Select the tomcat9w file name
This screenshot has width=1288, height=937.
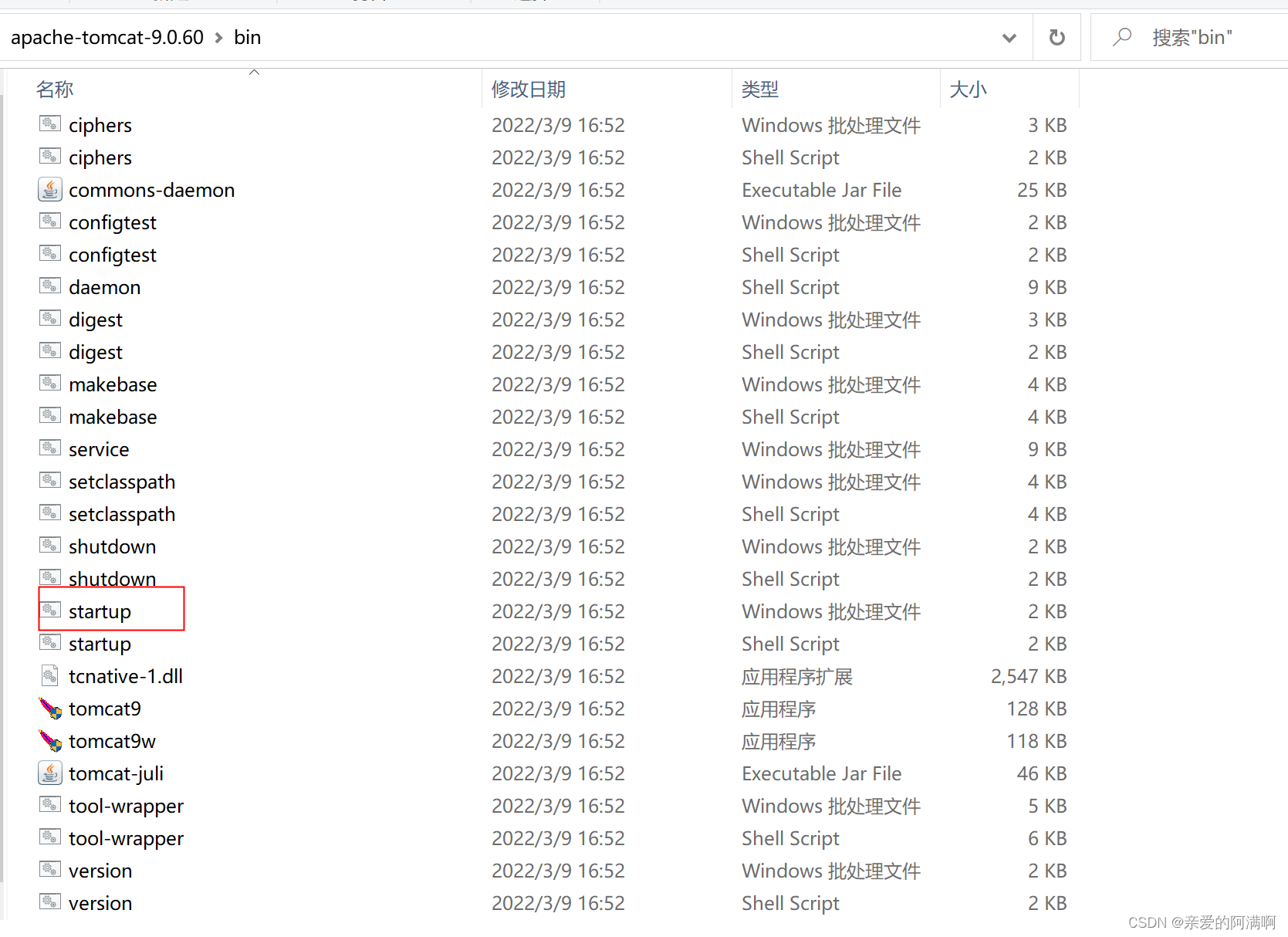(x=113, y=741)
